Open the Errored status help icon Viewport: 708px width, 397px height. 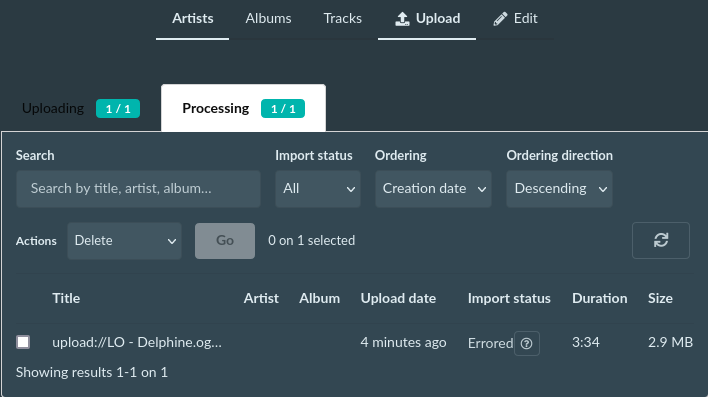(526, 343)
